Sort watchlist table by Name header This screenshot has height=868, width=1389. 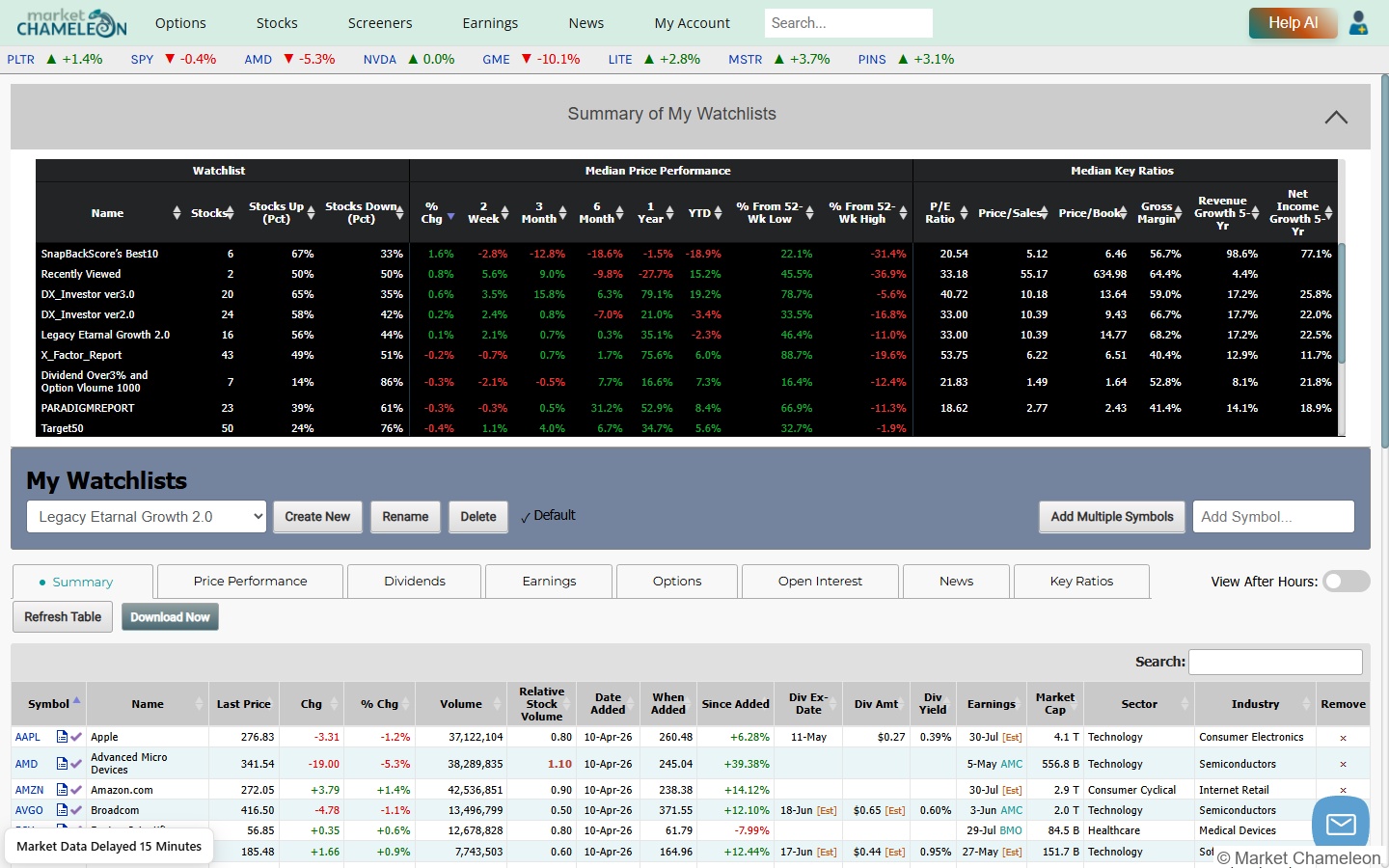[148, 704]
